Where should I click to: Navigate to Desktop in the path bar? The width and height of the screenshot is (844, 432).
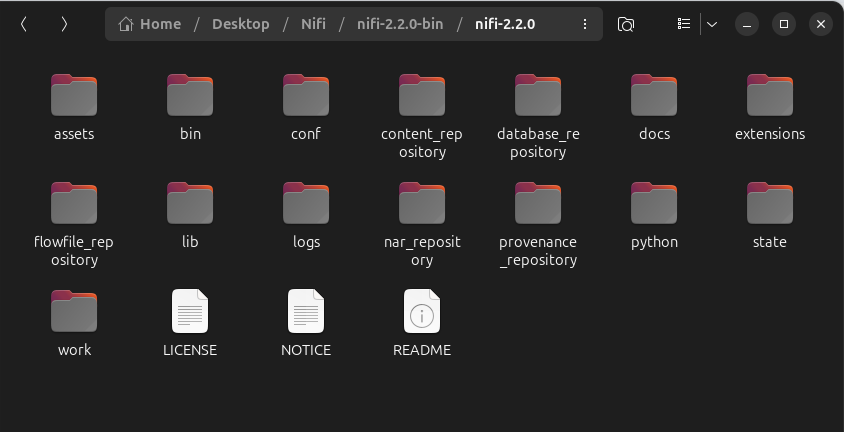241,24
